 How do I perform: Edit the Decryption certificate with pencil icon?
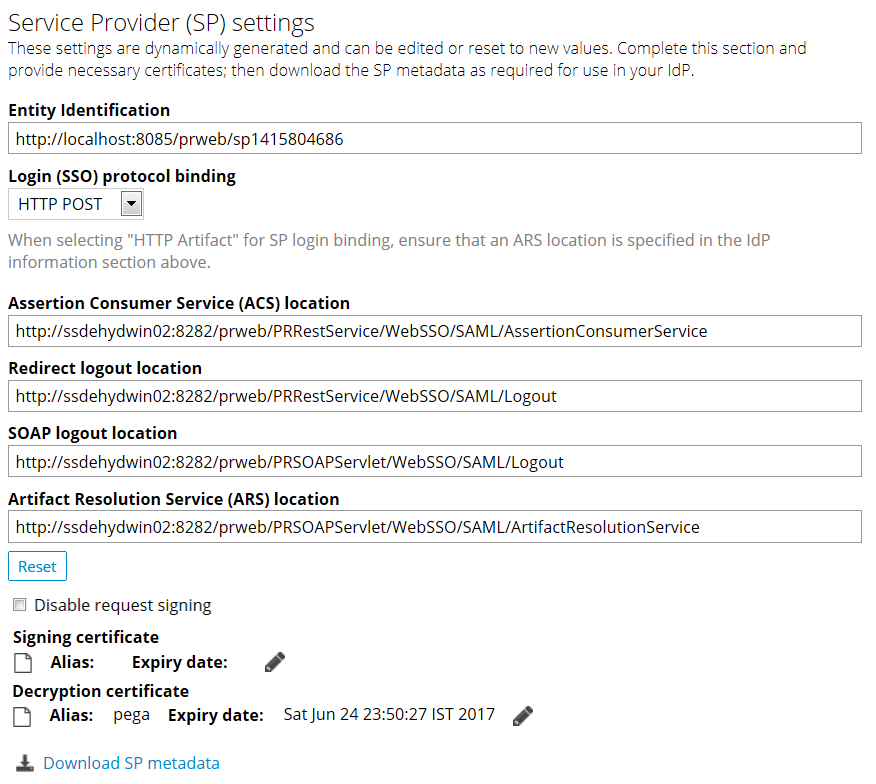[522, 715]
